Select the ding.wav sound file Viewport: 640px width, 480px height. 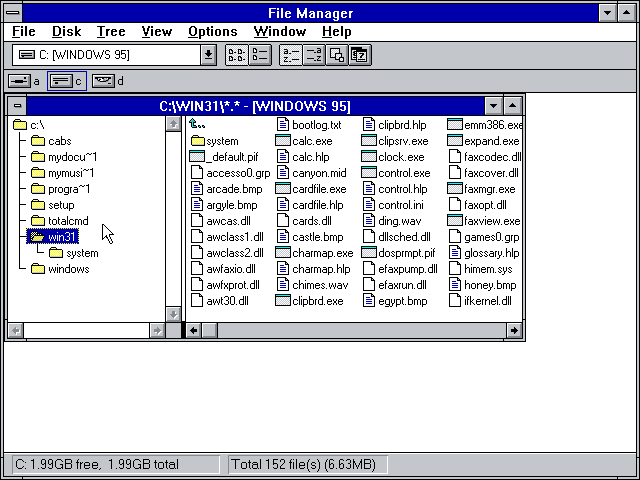coord(392,221)
